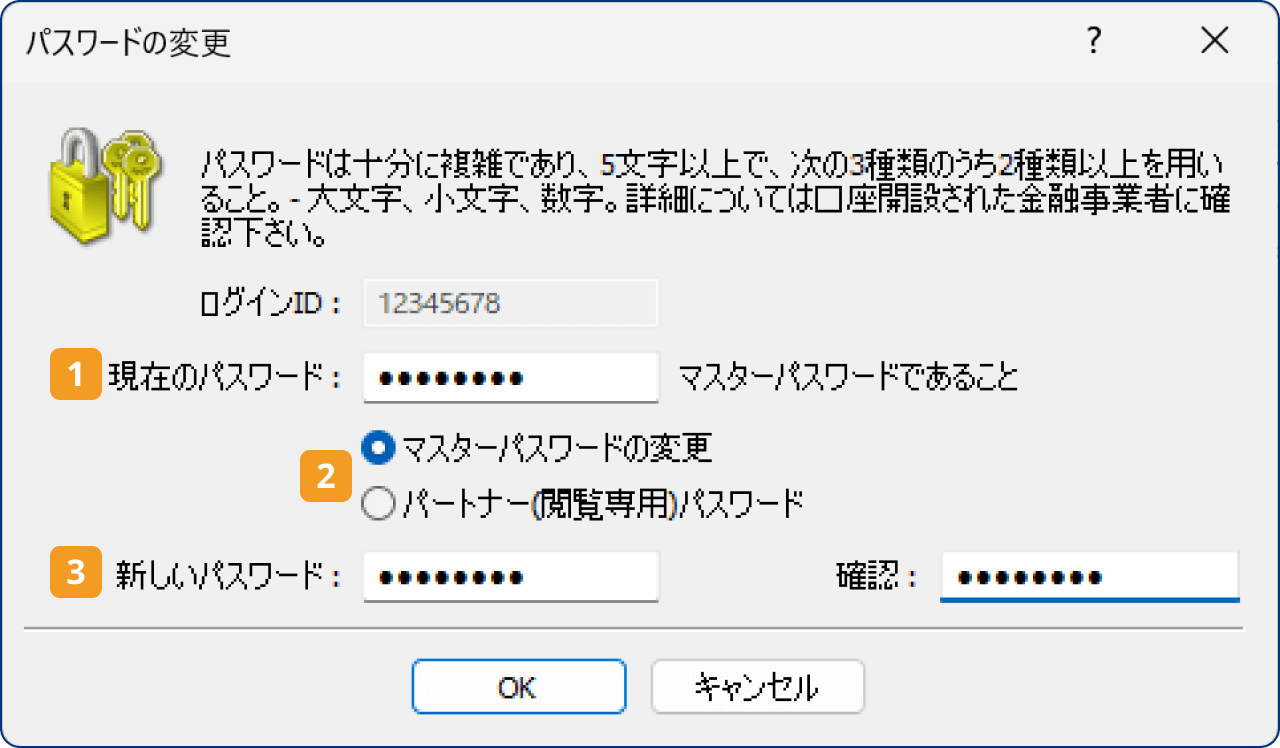This screenshot has height=748, width=1280.
Task: Choose the パートナー(閲覧専用)パスワード option
Action: point(378,503)
